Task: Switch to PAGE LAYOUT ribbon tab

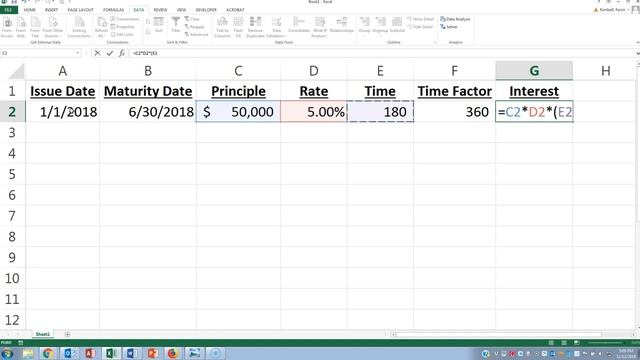Action: pyautogui.click(x=80, y=10)
